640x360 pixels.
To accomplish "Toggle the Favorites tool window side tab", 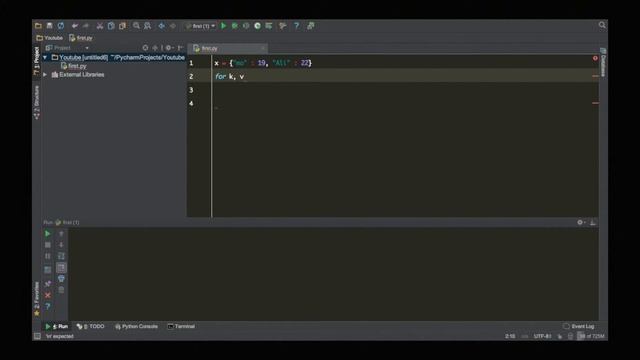I will (36, 299).
